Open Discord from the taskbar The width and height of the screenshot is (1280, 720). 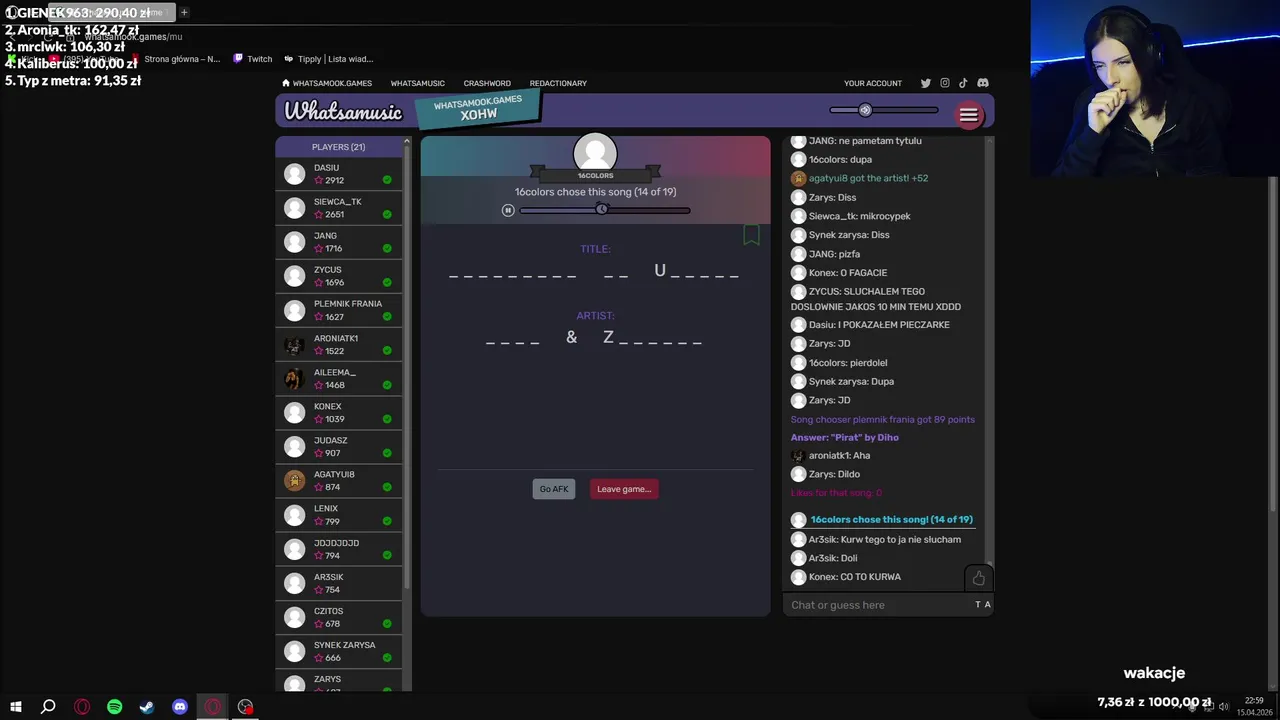180,707
